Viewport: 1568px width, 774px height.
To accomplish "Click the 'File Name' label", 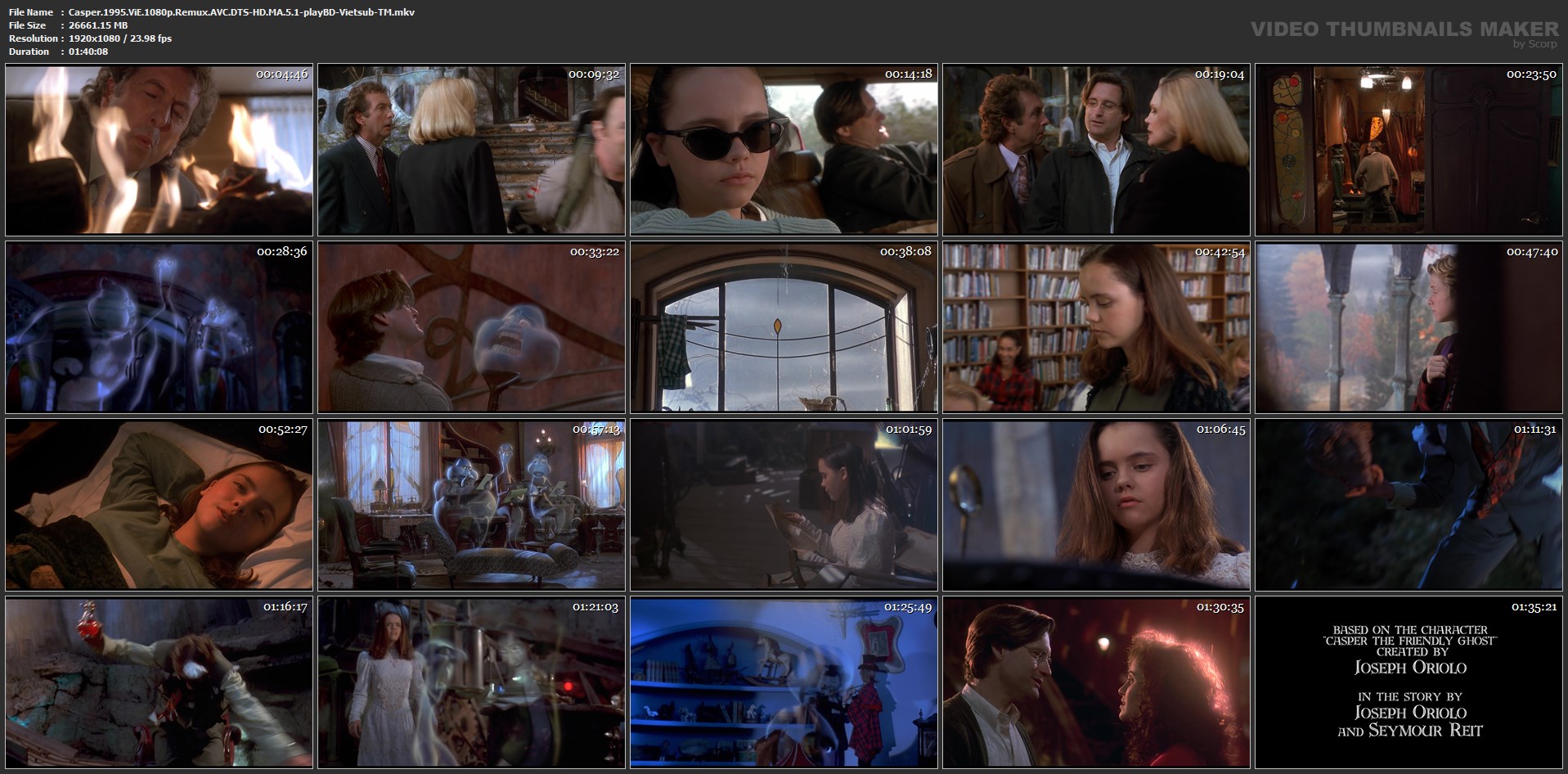I will point(31,12).
